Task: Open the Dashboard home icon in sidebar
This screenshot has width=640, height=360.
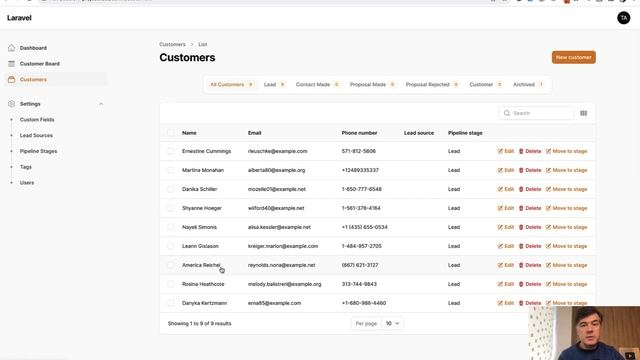Action: tap(11, 48)
